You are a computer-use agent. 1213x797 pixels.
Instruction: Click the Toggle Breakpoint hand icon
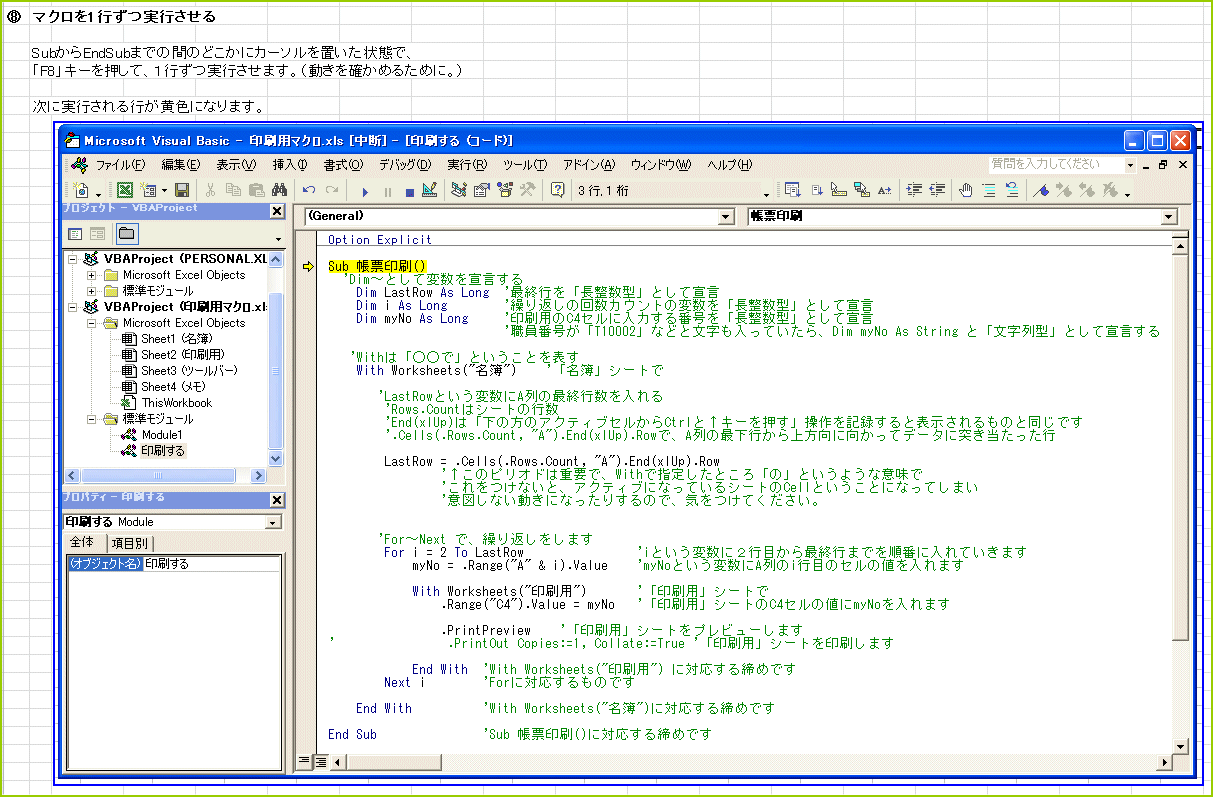(x=966, y=191)
